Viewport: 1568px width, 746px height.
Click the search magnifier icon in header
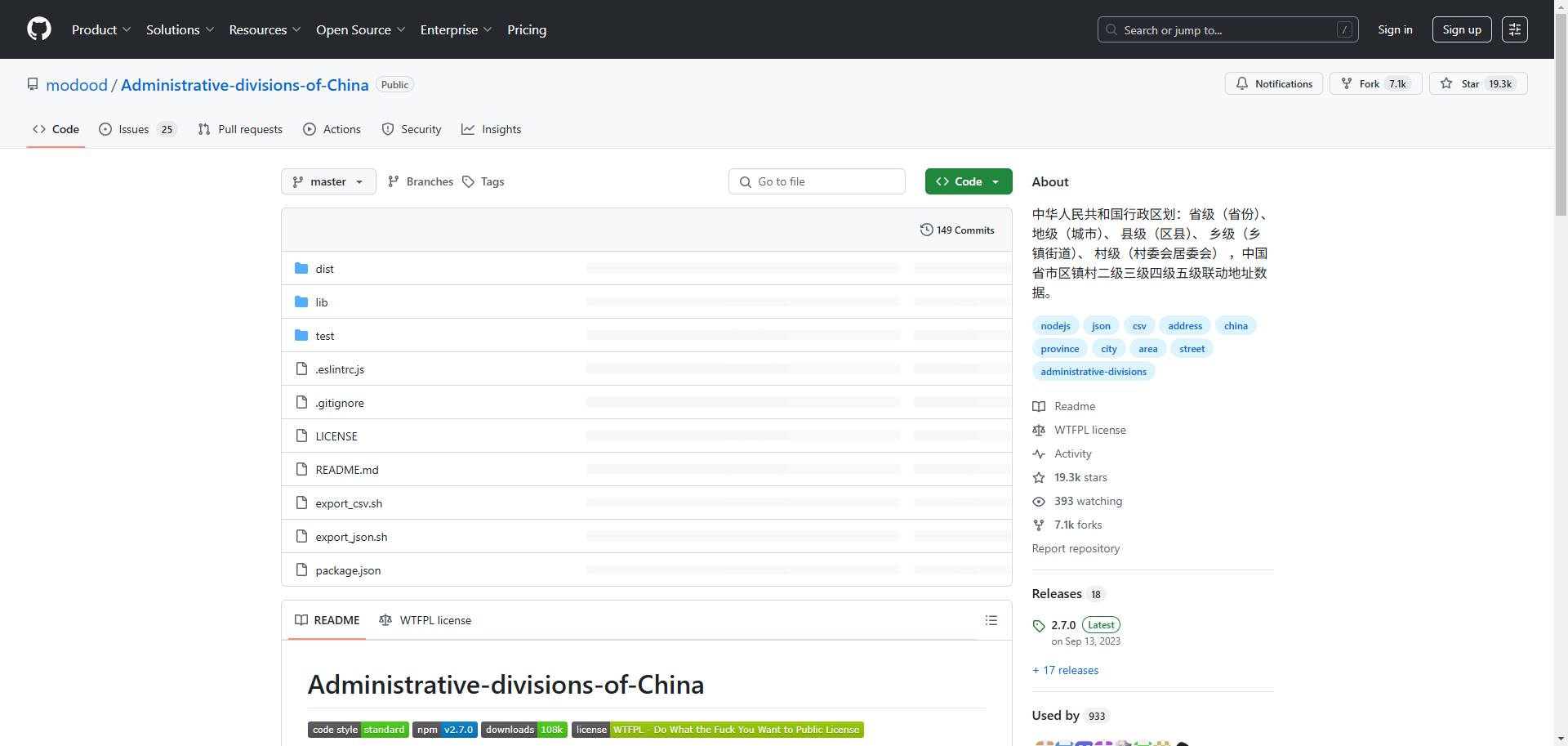[1111, 29]
